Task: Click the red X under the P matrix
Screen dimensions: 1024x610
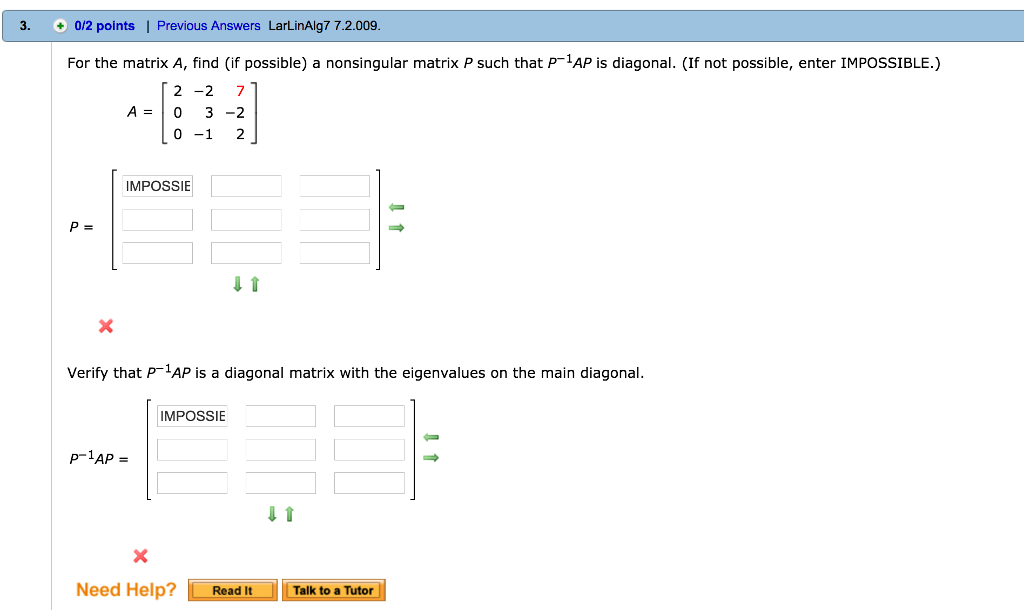Action: [x=106, y=325]
